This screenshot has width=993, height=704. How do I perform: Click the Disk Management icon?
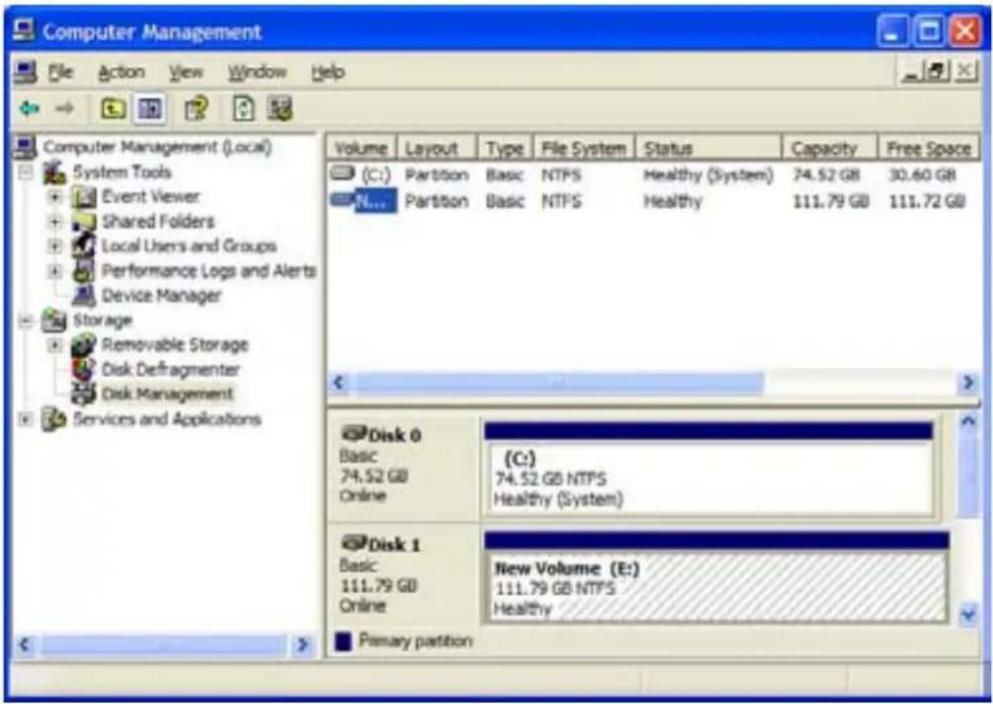(84, 394)
